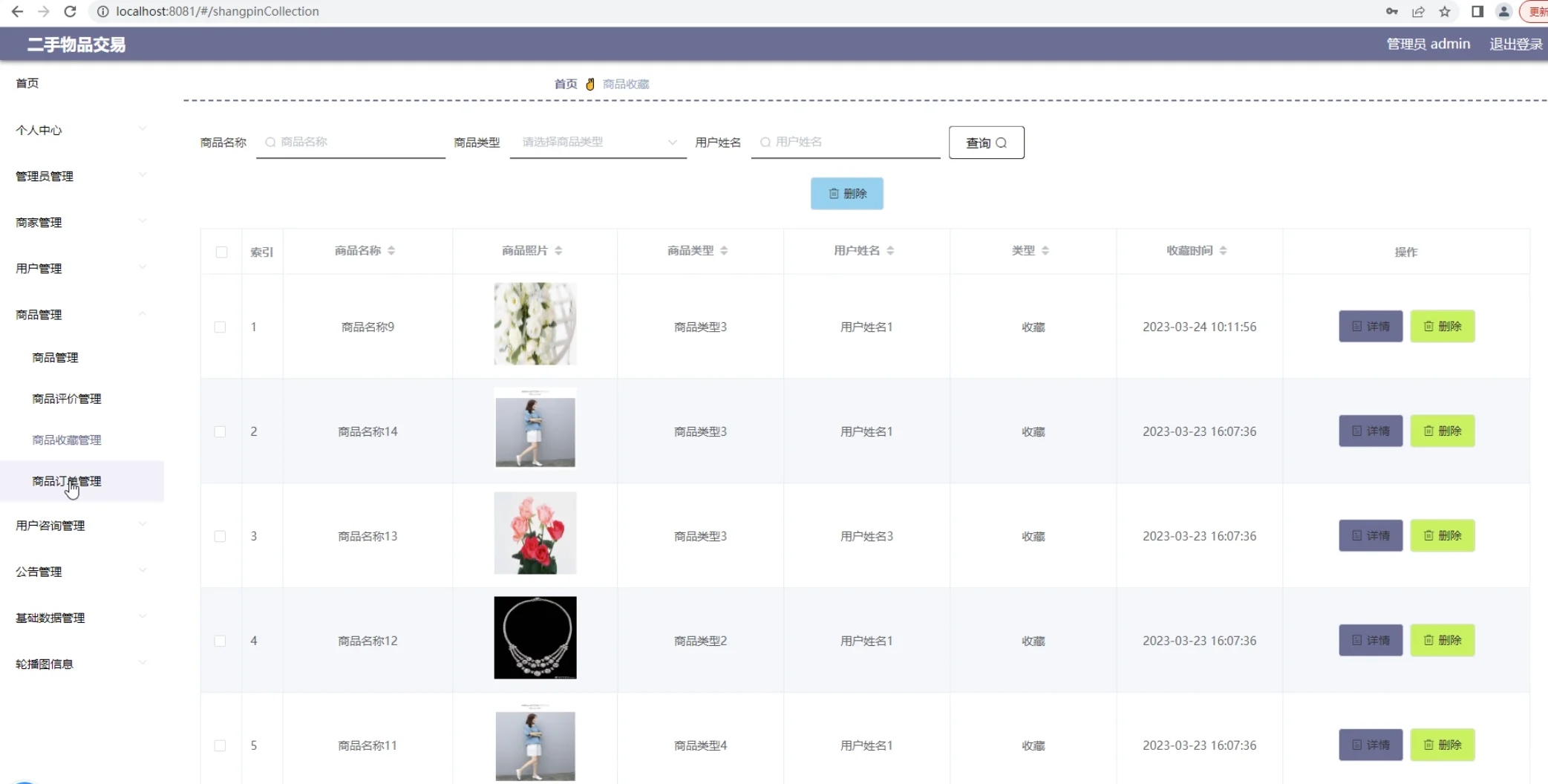Click the trash icon on the bulk delete button
This screenshot has height=784, width=1548.
tap(834, 193)
